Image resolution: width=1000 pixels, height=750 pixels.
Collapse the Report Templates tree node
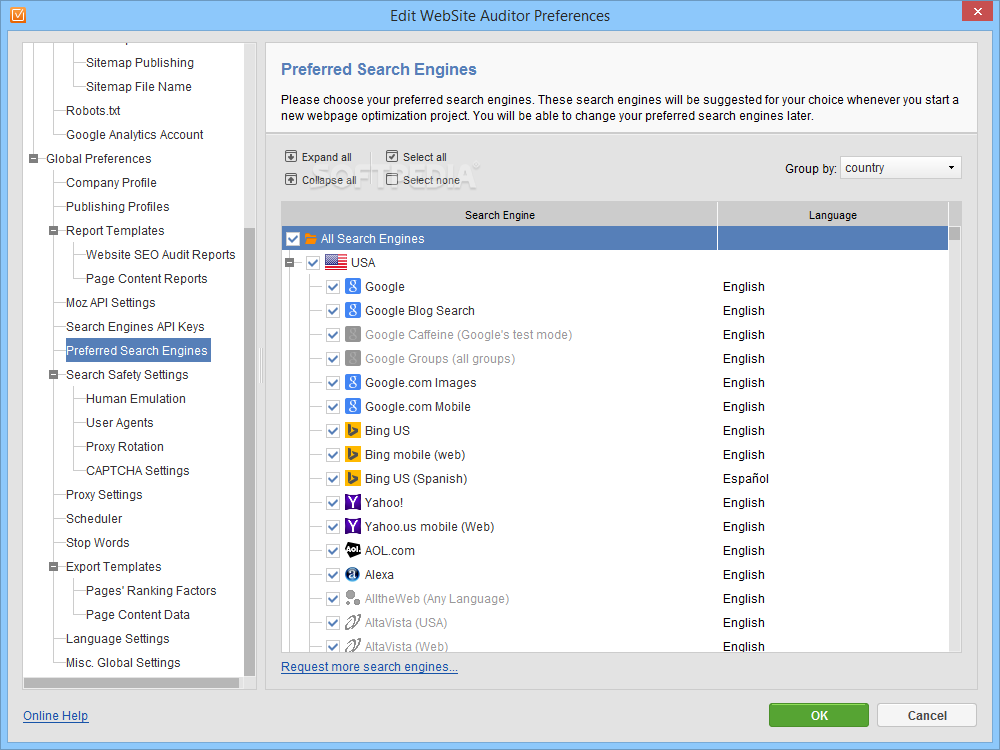pyautogui.click(x=54, y=230)
